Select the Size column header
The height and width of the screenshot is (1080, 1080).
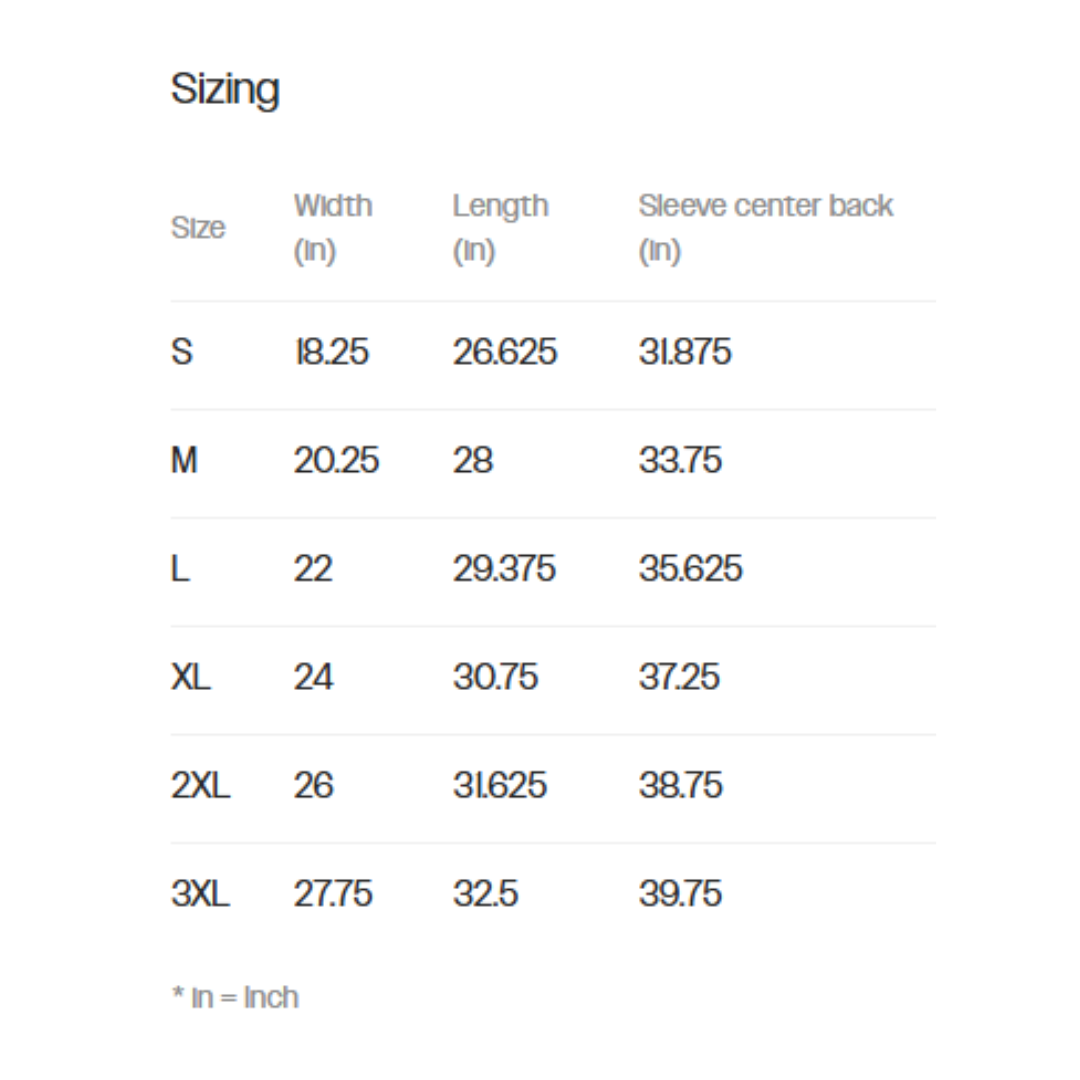tap(198, 227)
